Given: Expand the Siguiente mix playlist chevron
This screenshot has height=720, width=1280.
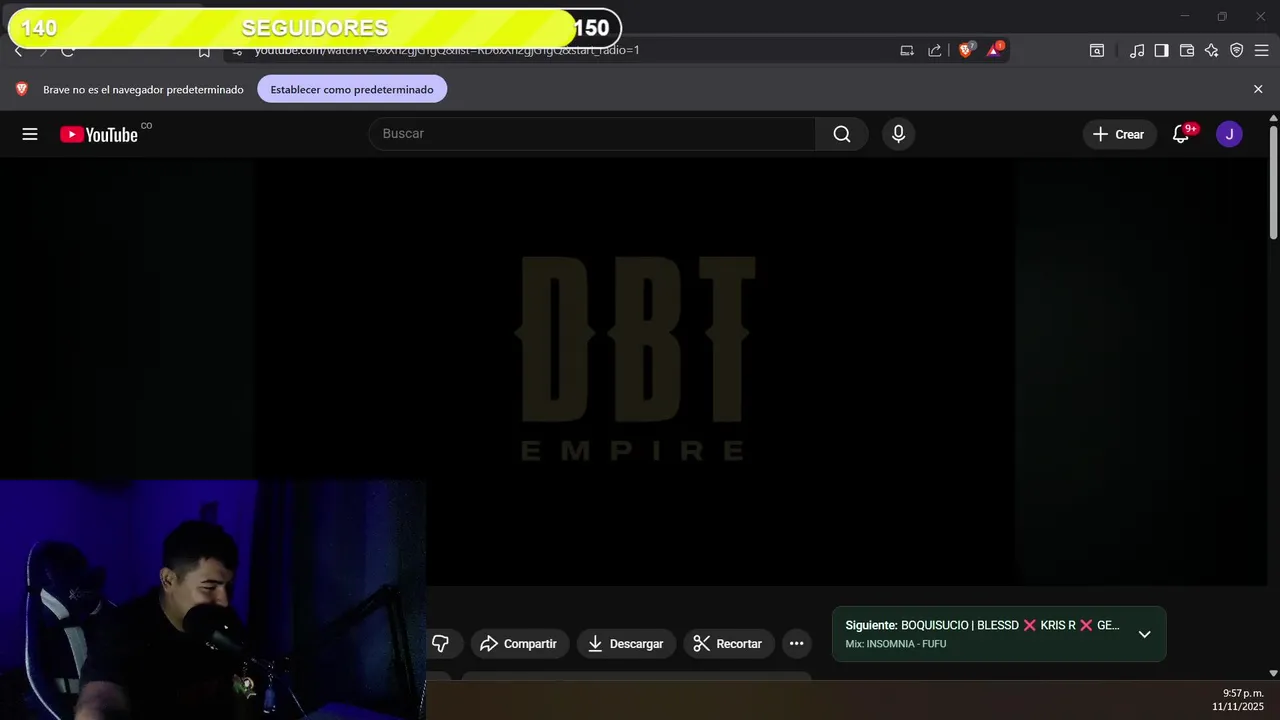Looking at the screenshot, I should (x=1144, y=634).
